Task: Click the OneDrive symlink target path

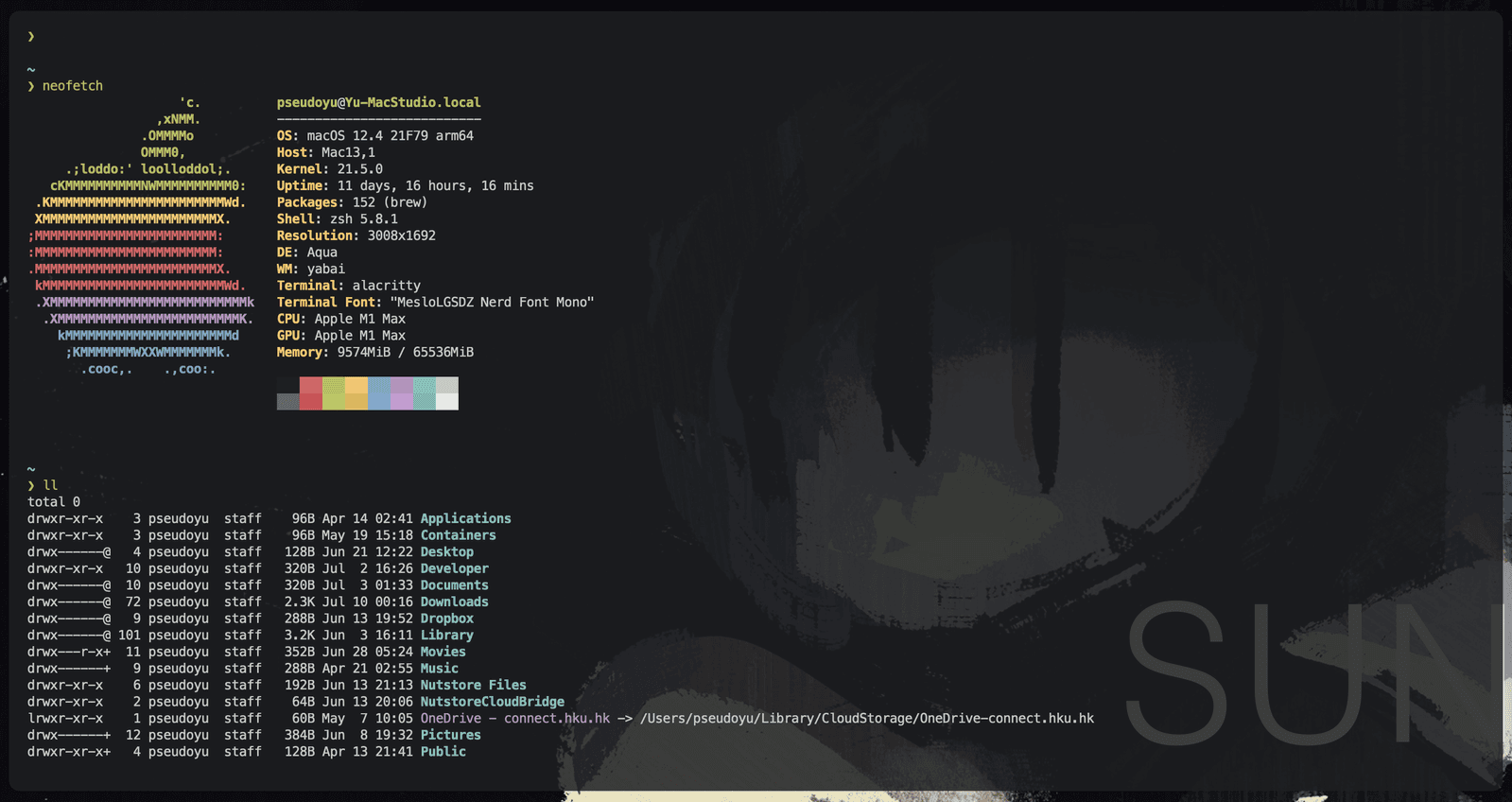Action: [x=866, y=719]
